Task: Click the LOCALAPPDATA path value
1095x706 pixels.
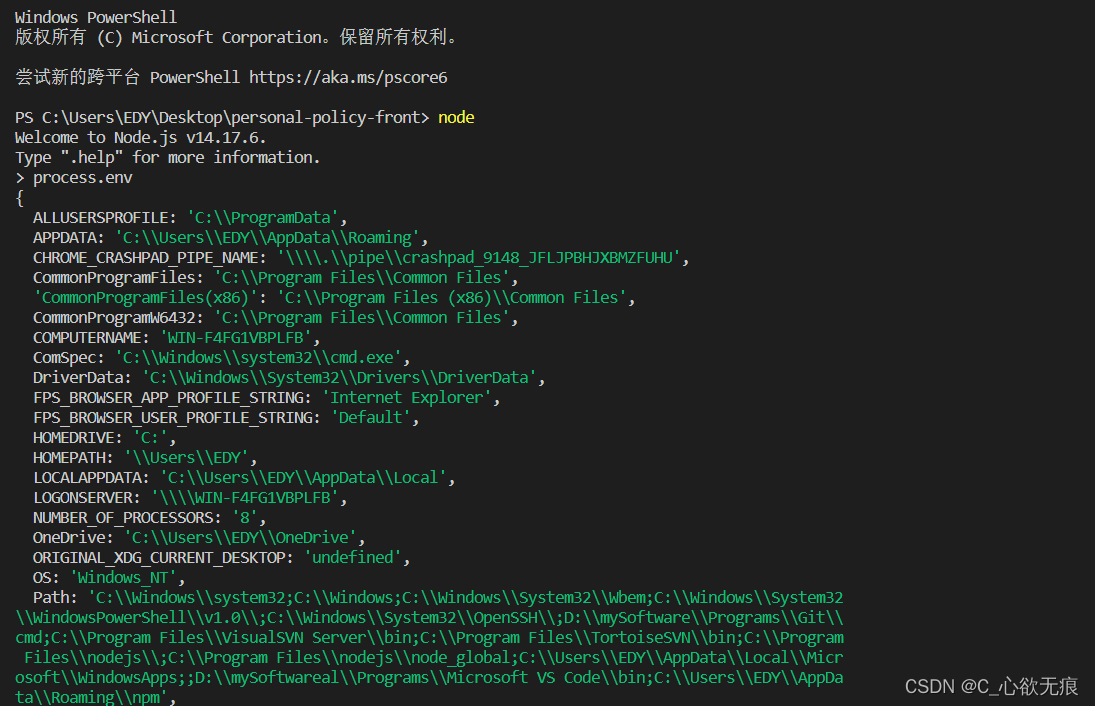Action: (303, 477)
